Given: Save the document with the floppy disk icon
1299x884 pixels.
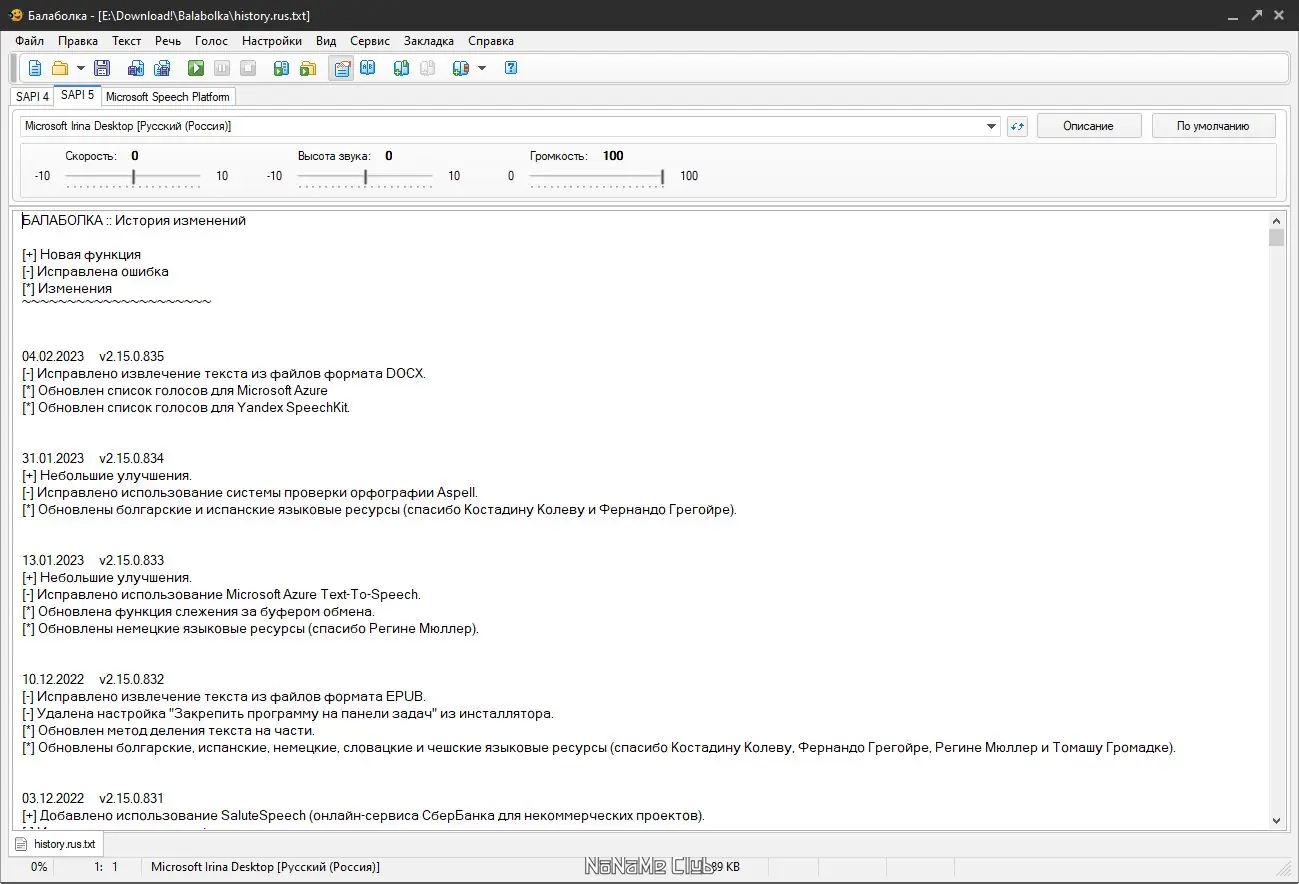Looking at the screenshot, I should pyautogui.click(x=102, y=68).
